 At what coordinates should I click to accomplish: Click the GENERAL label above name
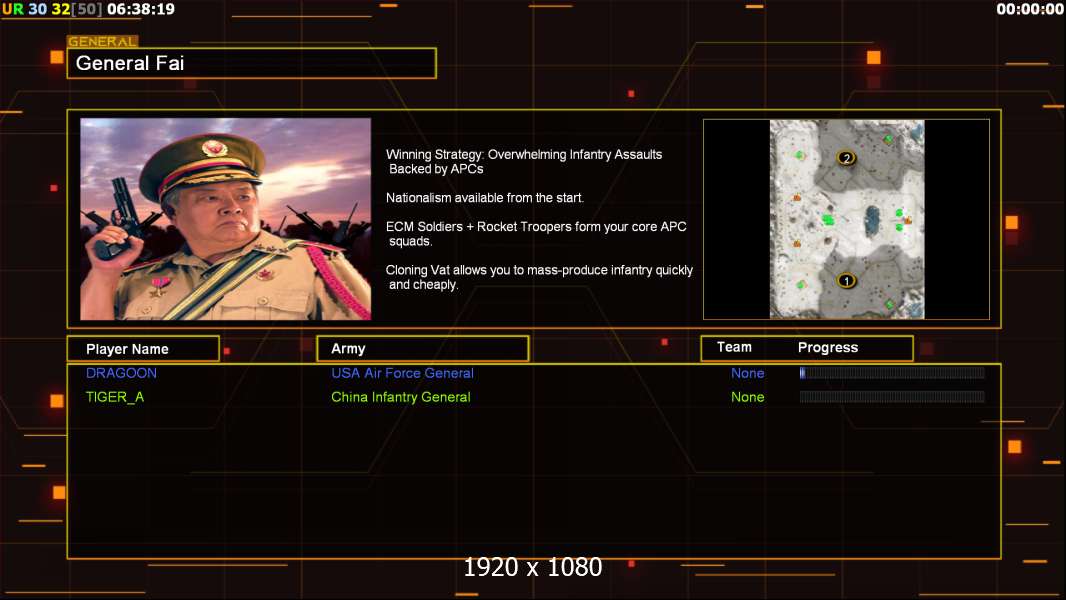coord(102,41)
